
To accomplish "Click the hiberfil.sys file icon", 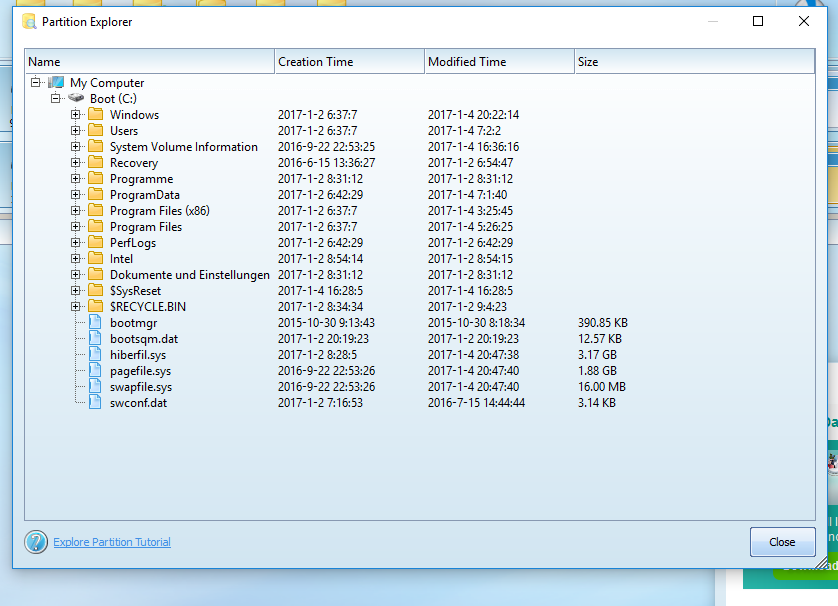I will pos(95,354).
